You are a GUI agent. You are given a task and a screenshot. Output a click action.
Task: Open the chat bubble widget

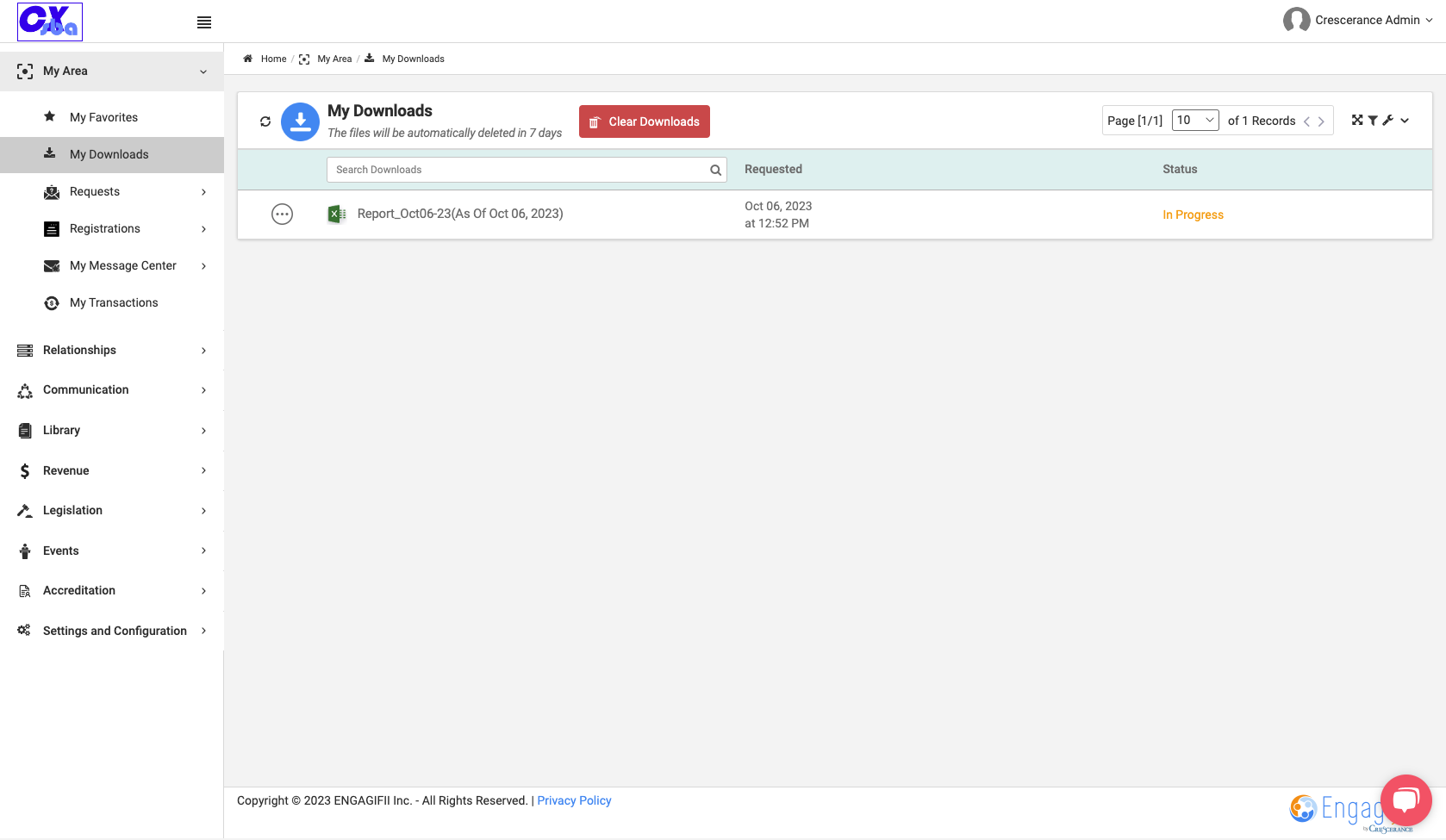(1405, 800)
